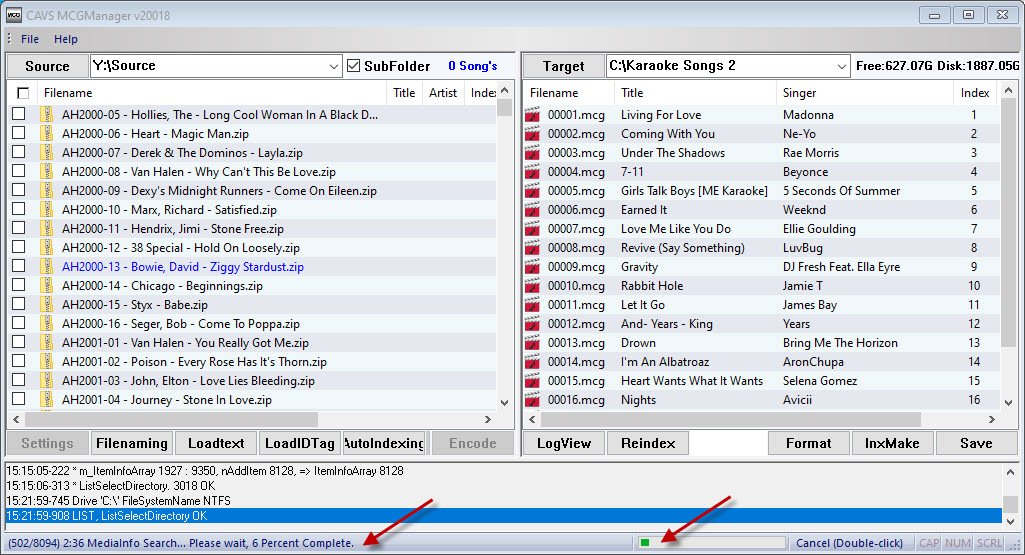Open the Y:\Source path dropdown
1025x555 pixels.
click(333, 66)
